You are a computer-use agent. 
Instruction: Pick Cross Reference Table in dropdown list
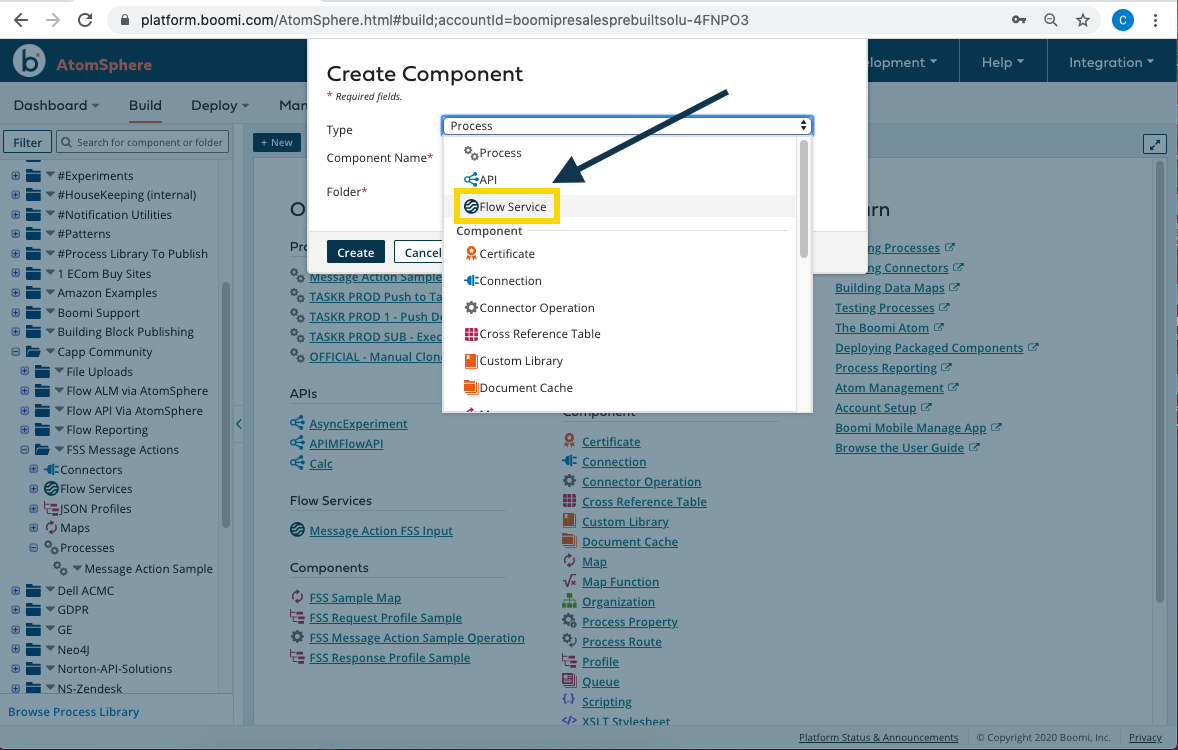532,334
